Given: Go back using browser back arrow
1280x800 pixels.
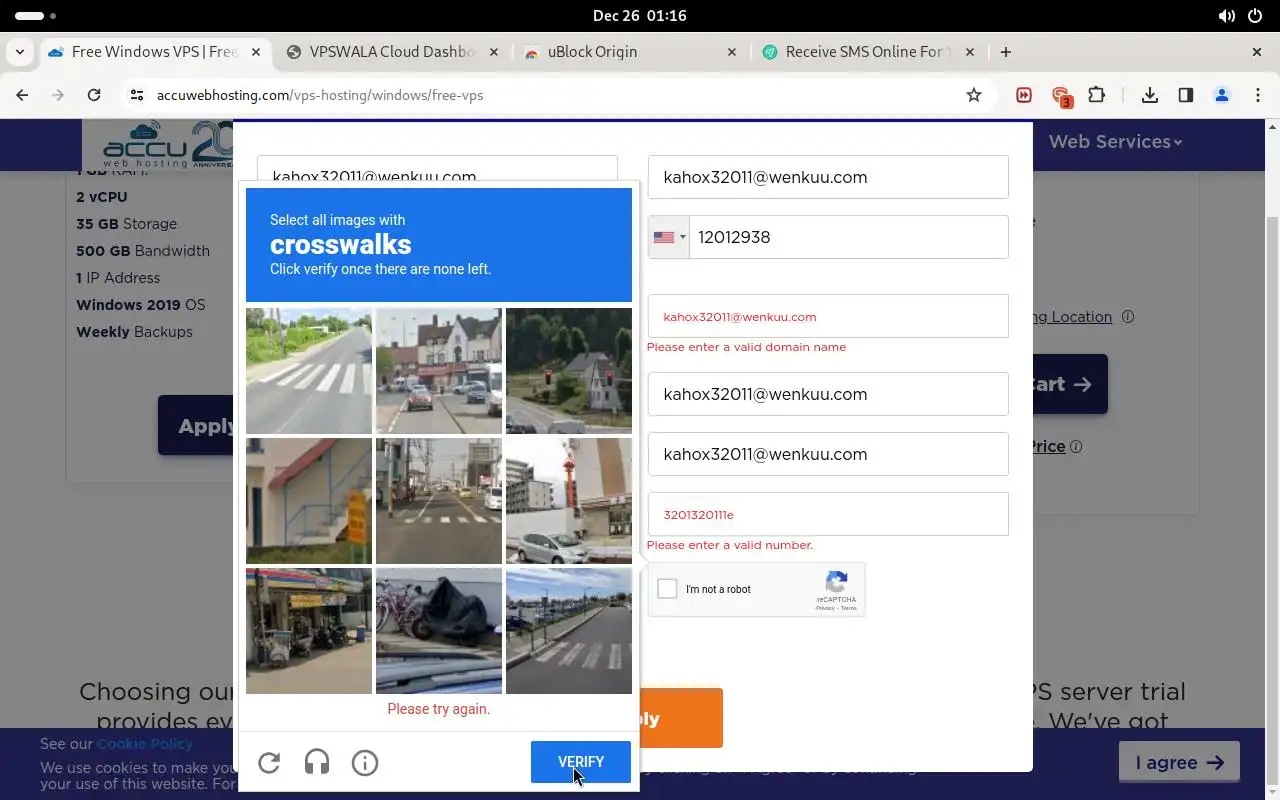Looking at the screenshot, I should (x=22, y=95).
